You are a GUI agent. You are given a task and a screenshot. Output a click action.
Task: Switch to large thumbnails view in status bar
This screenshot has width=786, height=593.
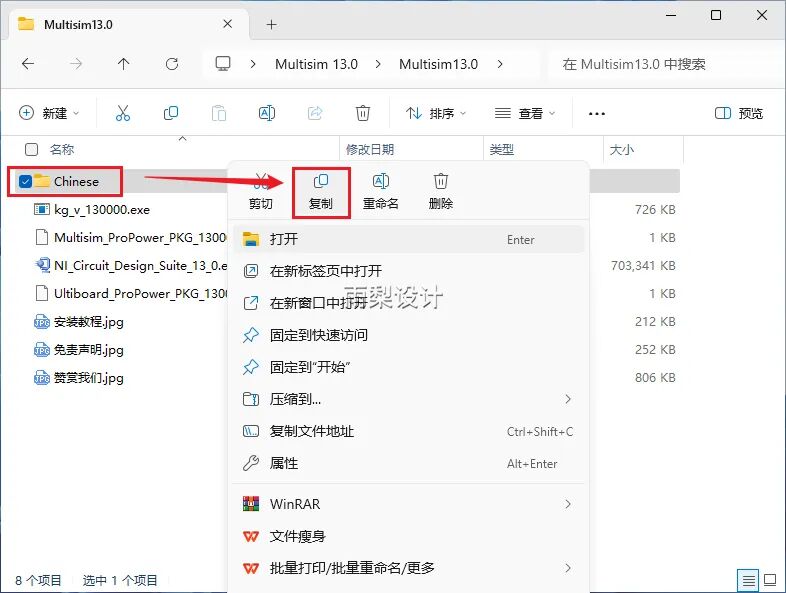pos(770,580)
